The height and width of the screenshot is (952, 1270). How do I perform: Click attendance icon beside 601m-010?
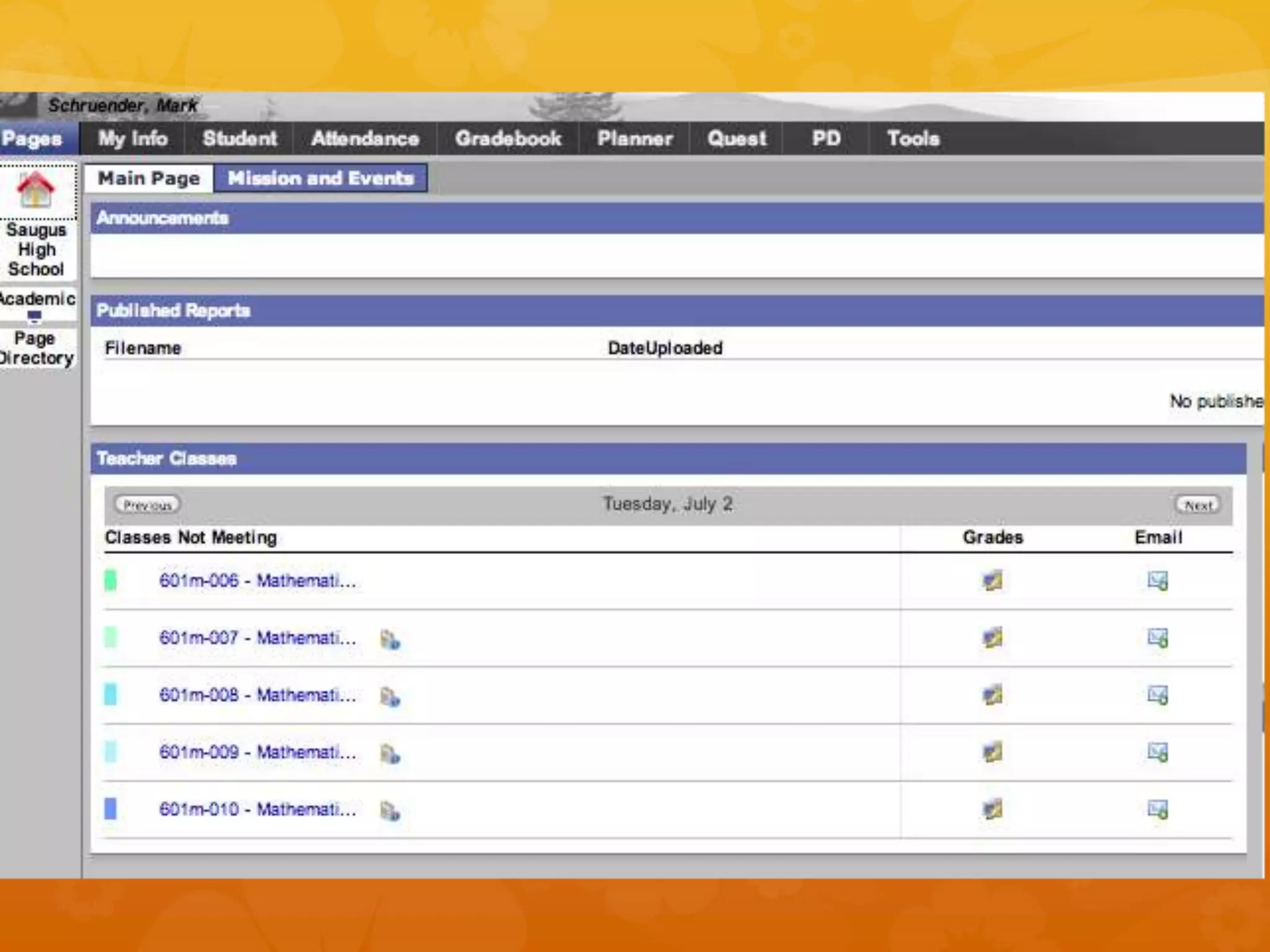click(x=389, y=810)
